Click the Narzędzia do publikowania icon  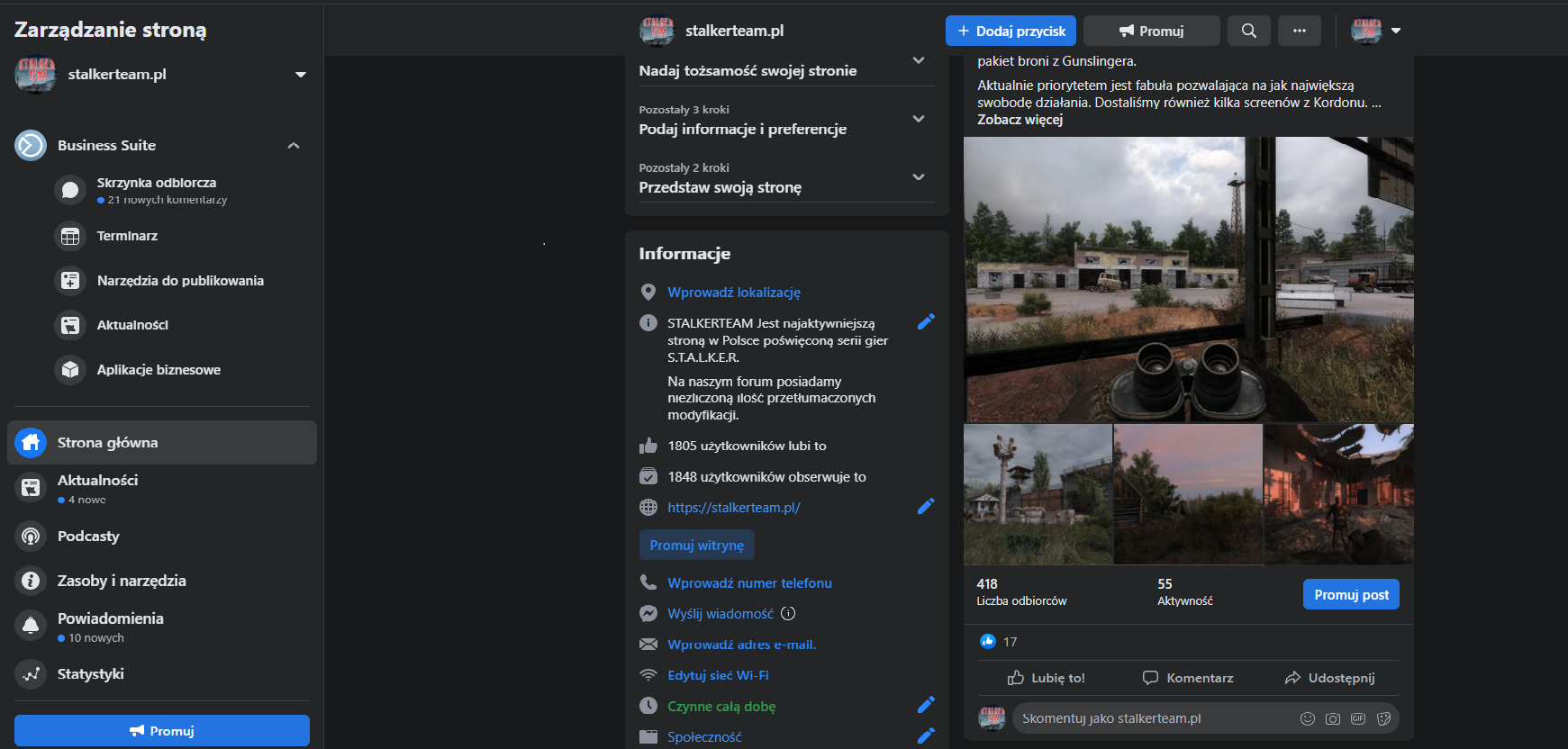tap(70, 281)
